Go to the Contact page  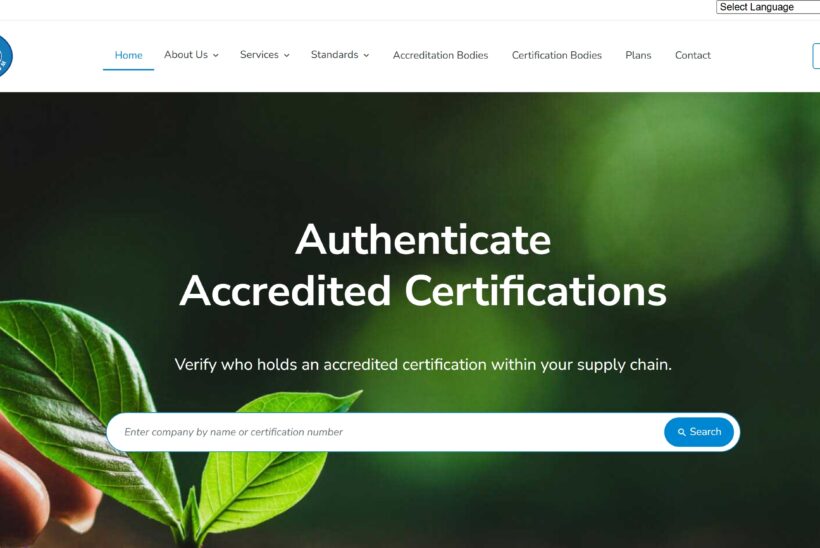point(692,55)
